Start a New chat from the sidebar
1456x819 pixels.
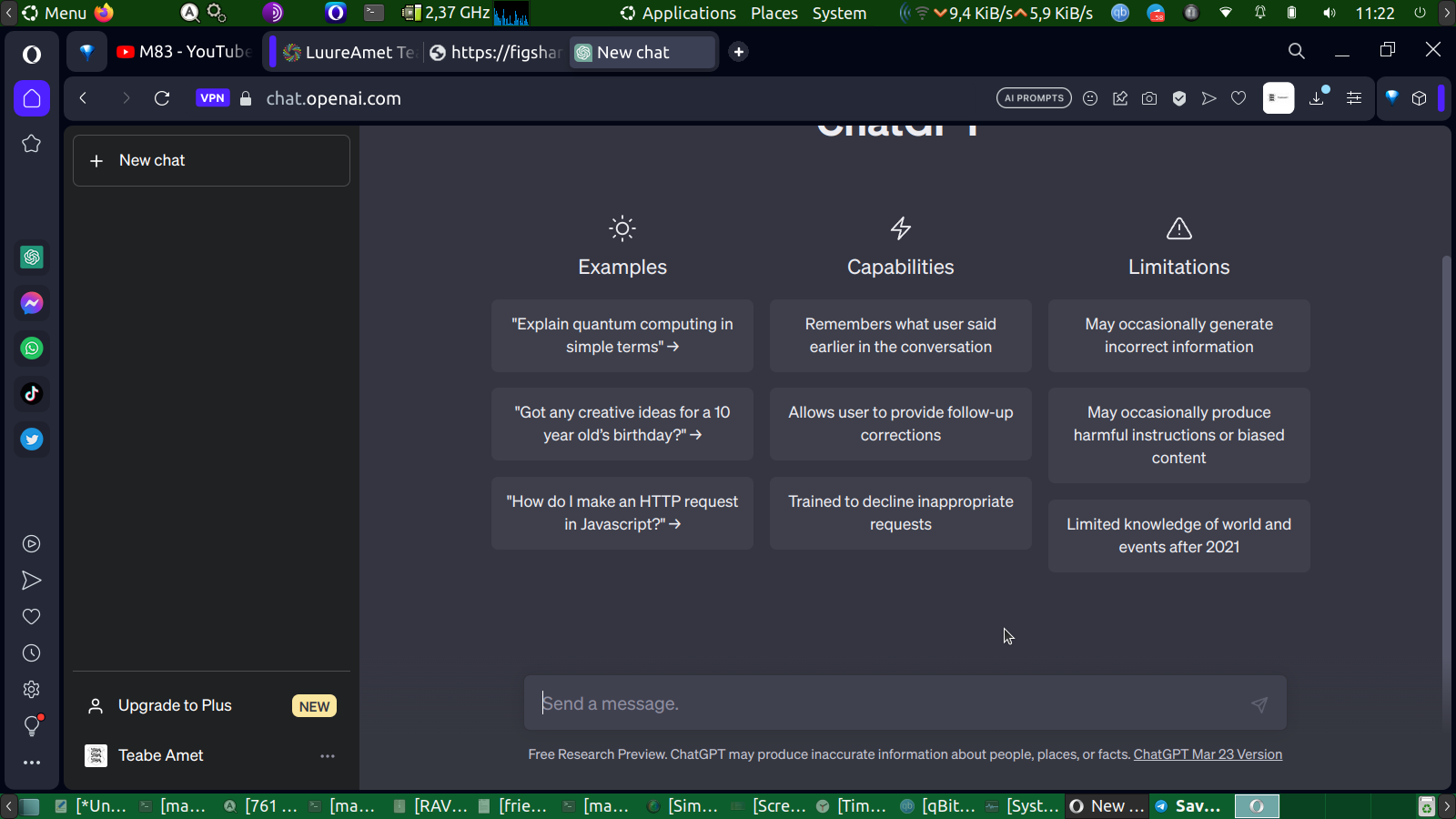click(x=211, y=160)
